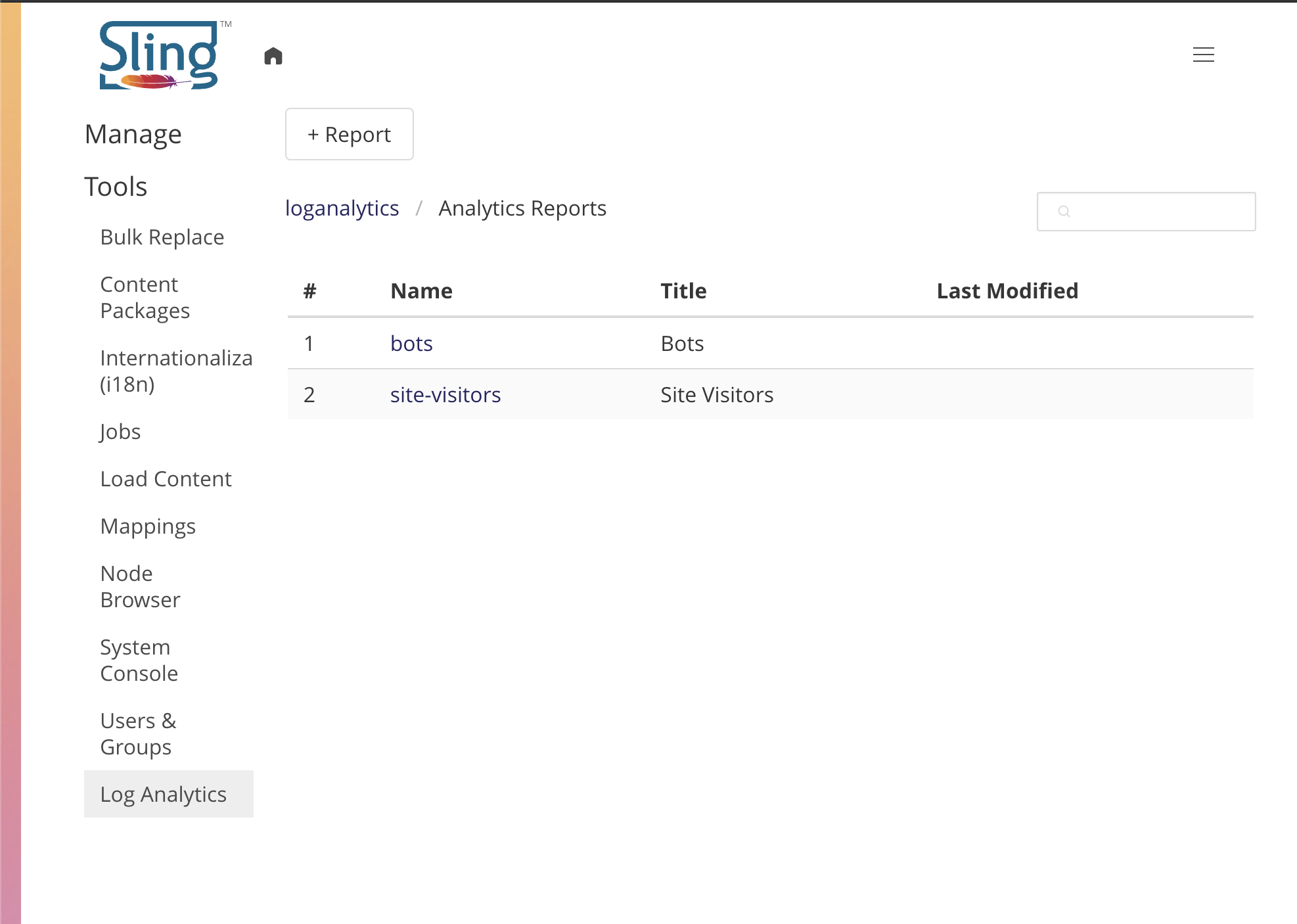Open System Console link

point(139,660)
